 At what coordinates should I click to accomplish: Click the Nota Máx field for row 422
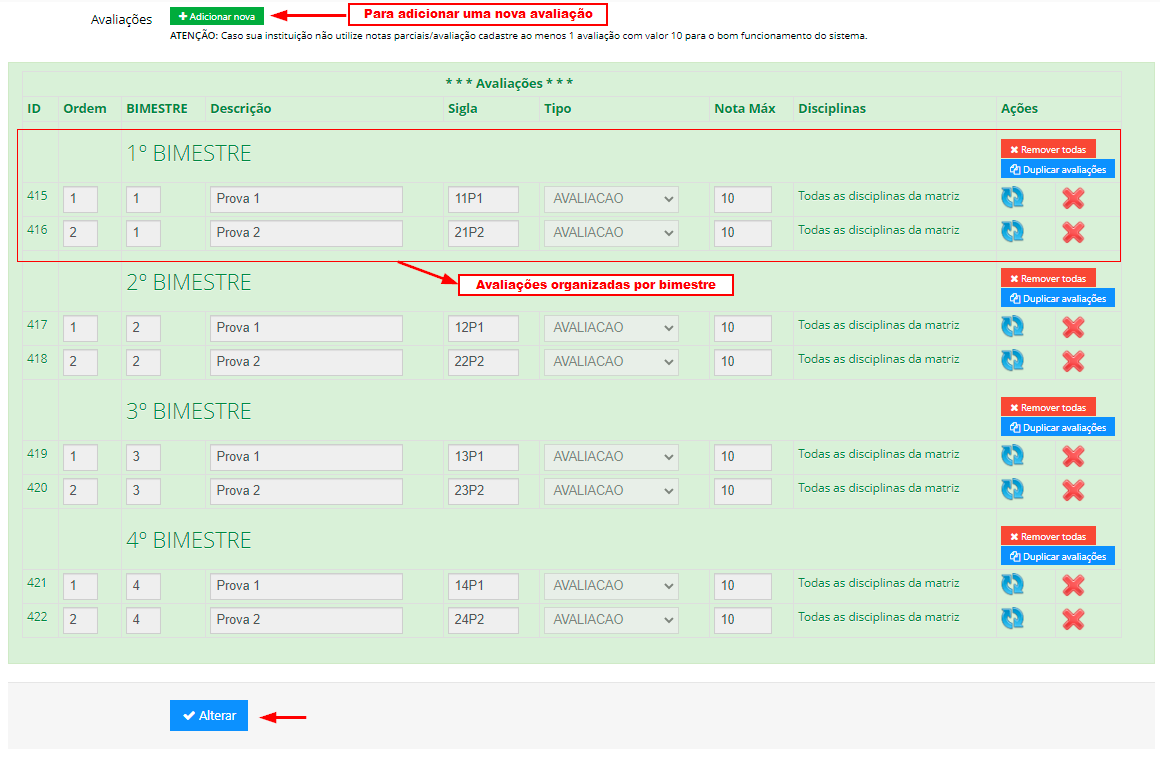(x=742, y=620)
